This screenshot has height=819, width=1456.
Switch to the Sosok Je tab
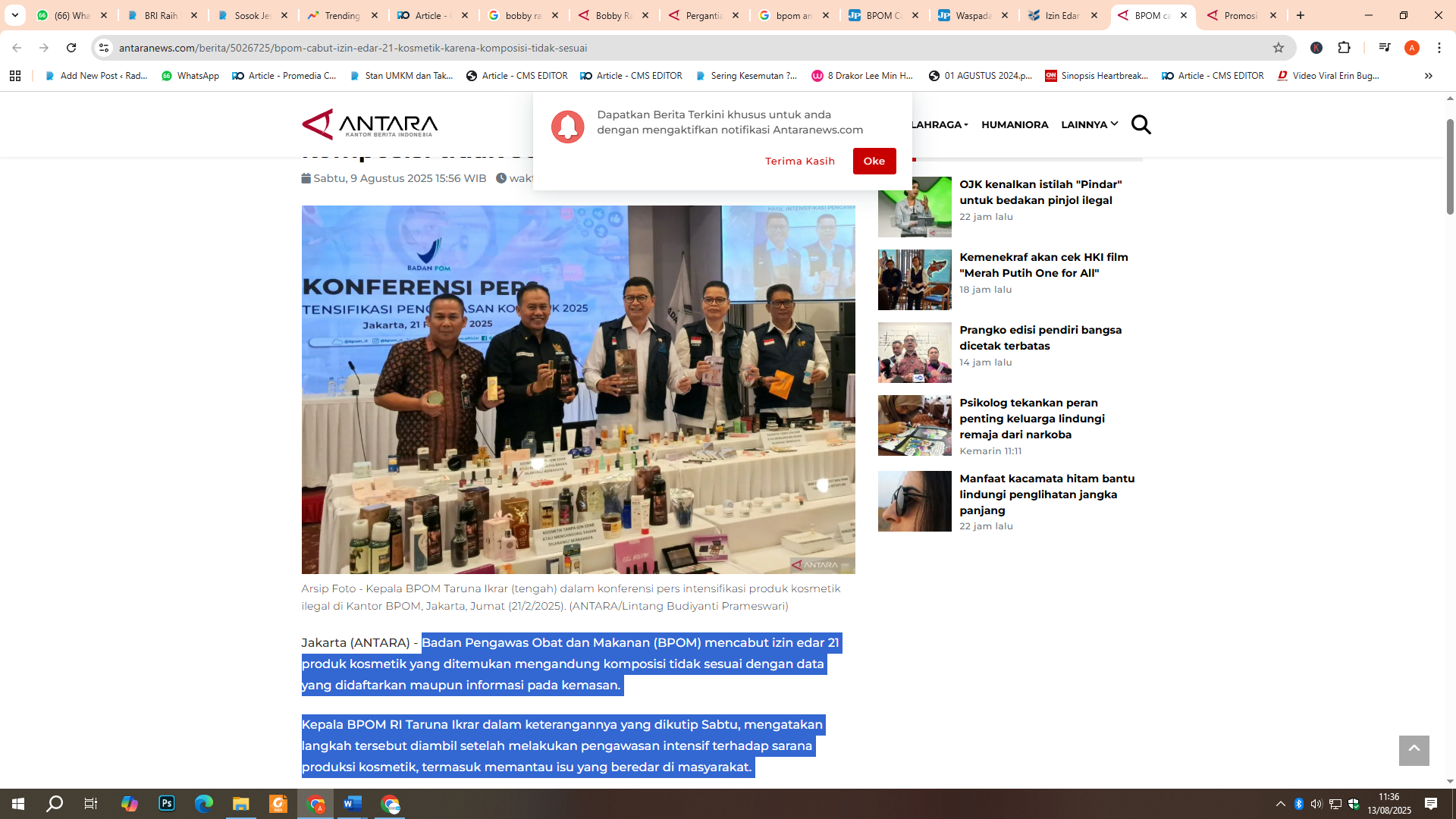click(x=253, y=15)
